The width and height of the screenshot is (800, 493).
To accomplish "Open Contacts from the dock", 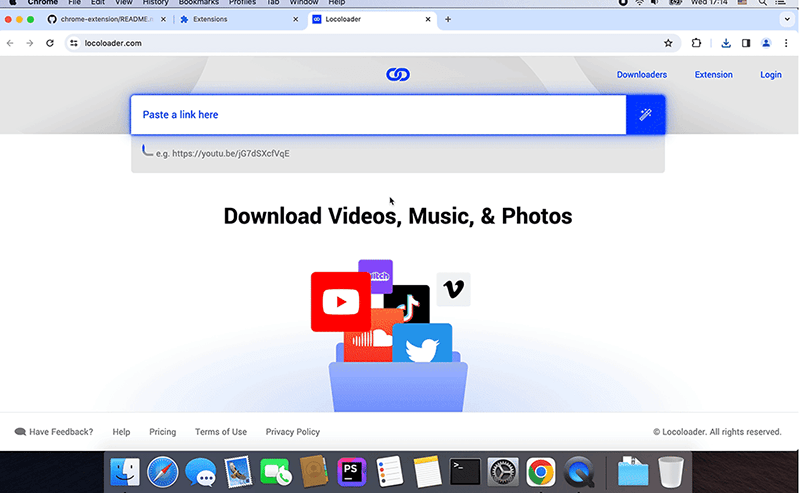I will pyautogui.click(x=313, y=472).
